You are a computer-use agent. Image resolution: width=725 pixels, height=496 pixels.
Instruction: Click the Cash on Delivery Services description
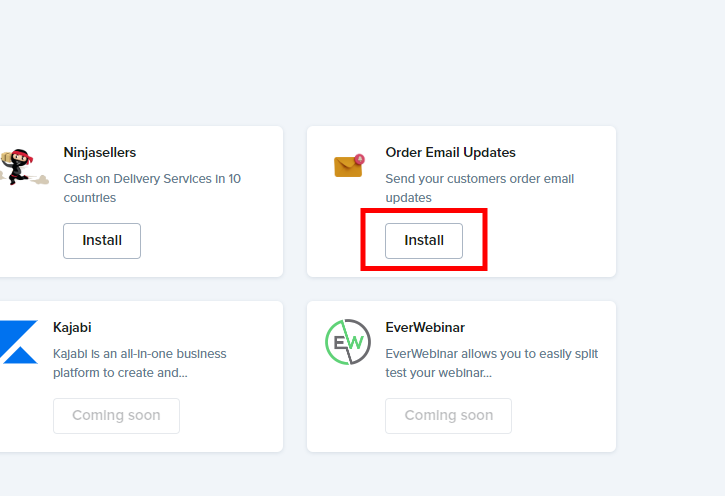click(x=152, y=188)
